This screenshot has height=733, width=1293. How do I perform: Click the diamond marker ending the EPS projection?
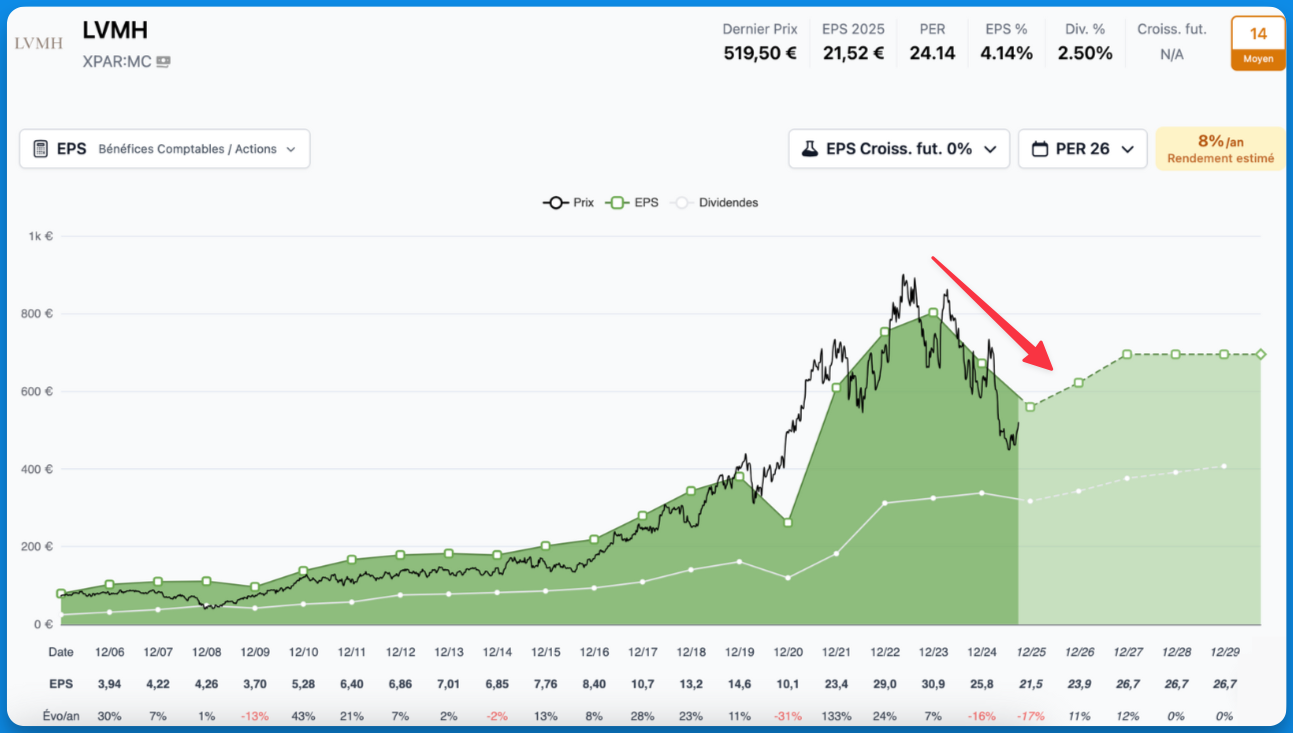coord(1260,355)
